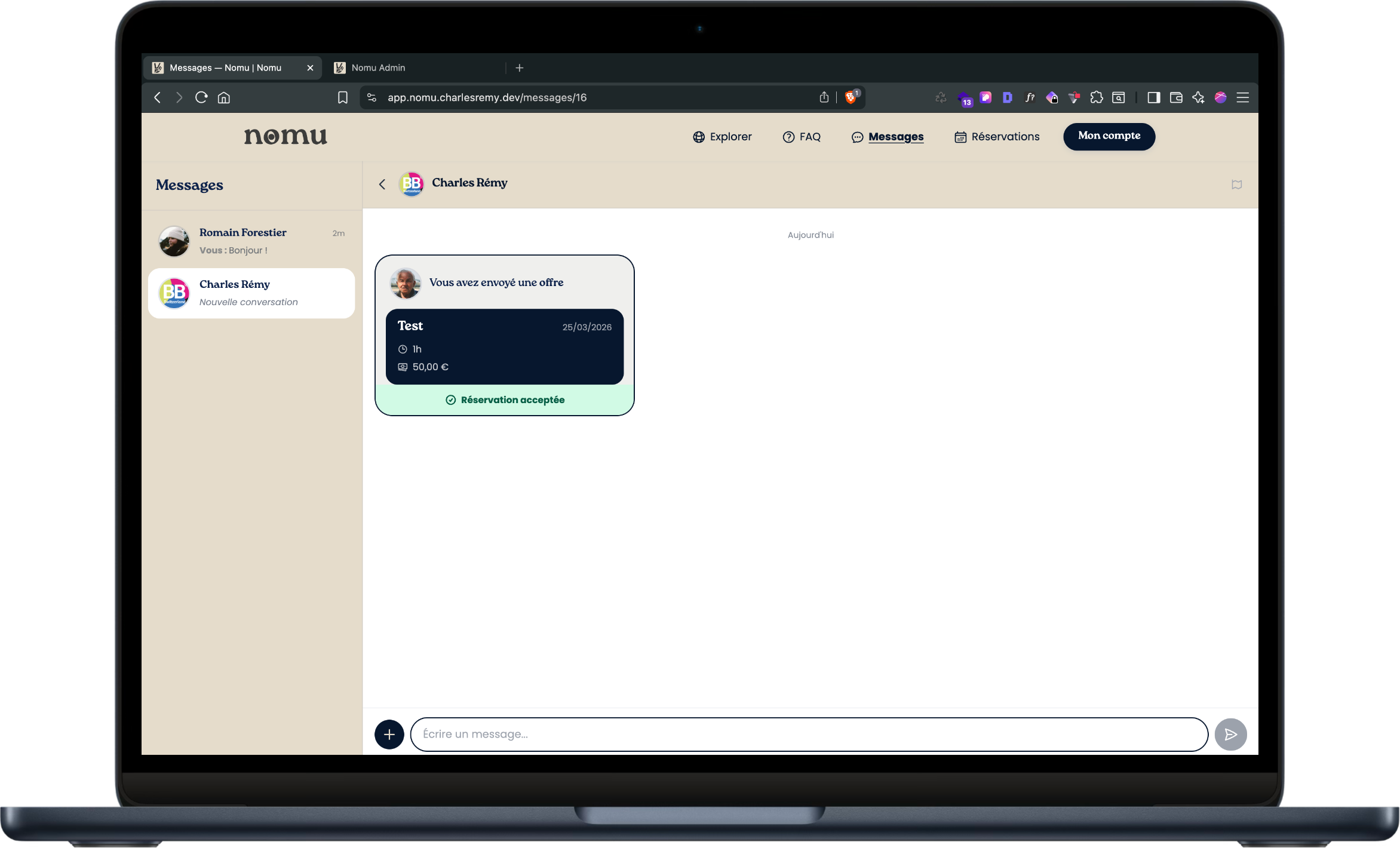This screenshot has height=848, width=1400.
Task: Reload the page with browser refresh icon
Action: tap(201, 97)
